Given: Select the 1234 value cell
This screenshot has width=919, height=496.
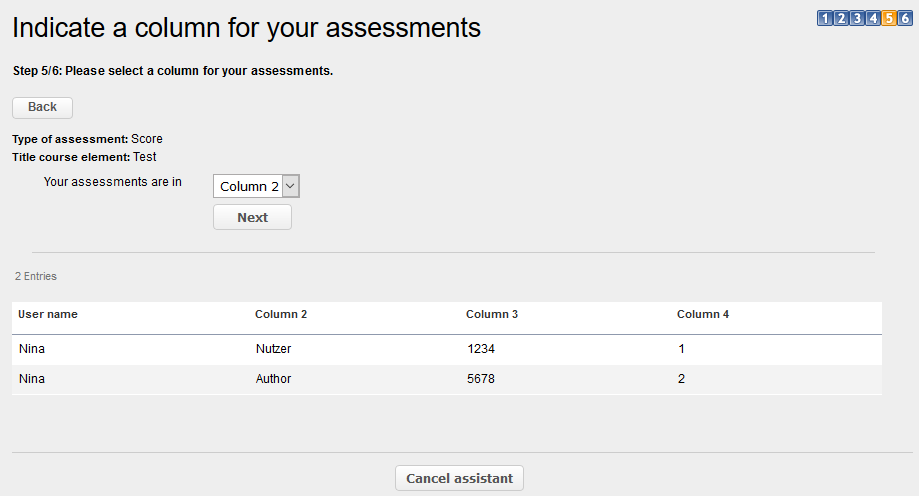Looking at the screenshot, I should pos(481,349).
